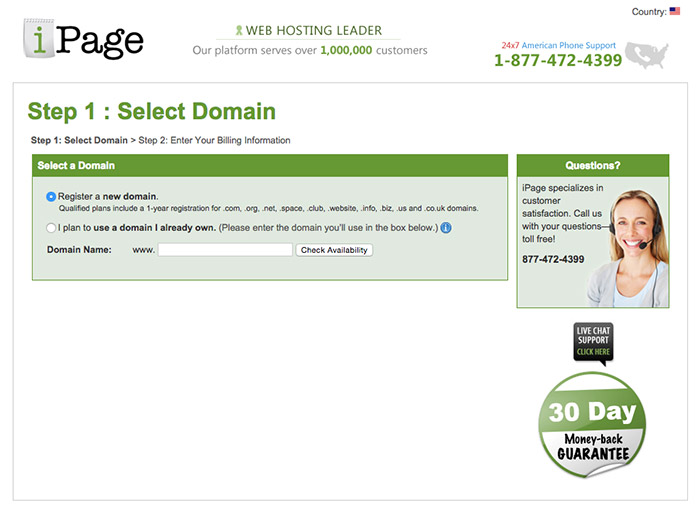Focus the Domain Name input field
The width and height of the screenshot is (700, 512).
click(225, 250)
